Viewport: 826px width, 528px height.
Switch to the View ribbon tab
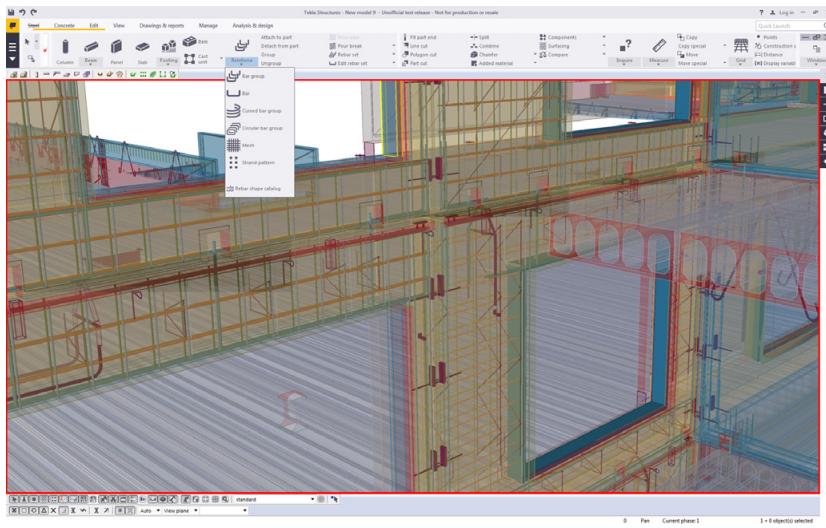pyautogui.click(x=119, y=25)
